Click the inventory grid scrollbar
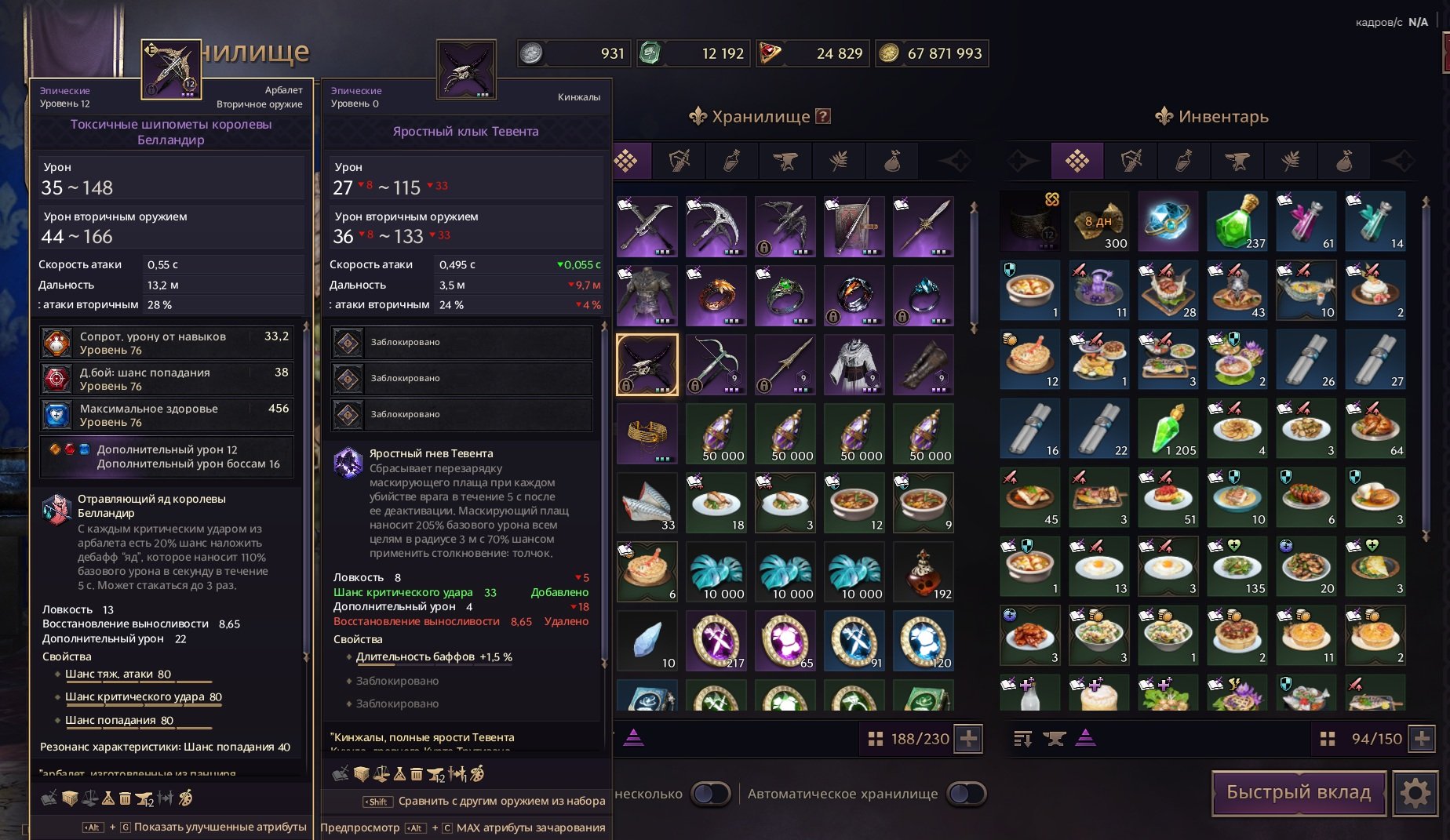This screenshot has width=1450, height=840. pos(1426,369)
